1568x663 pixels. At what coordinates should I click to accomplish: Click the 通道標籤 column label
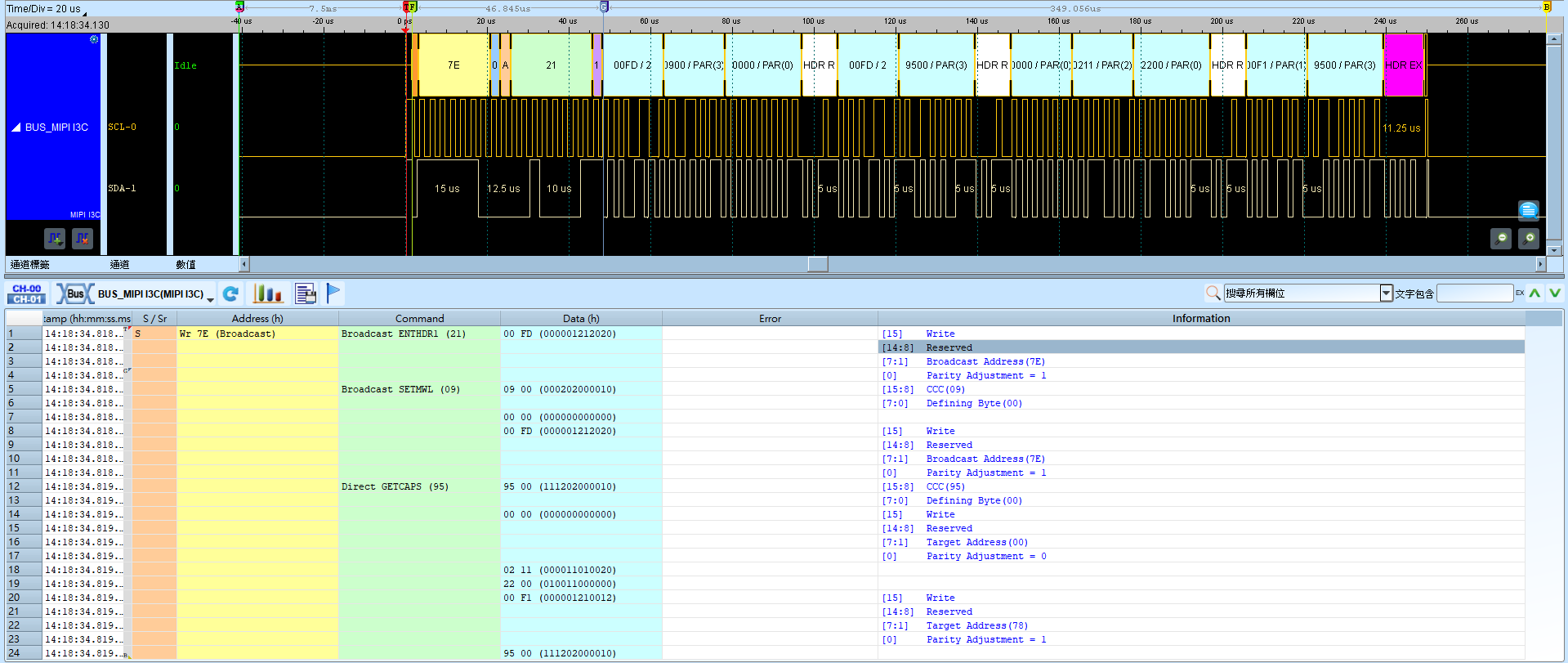tap(30, 264)
